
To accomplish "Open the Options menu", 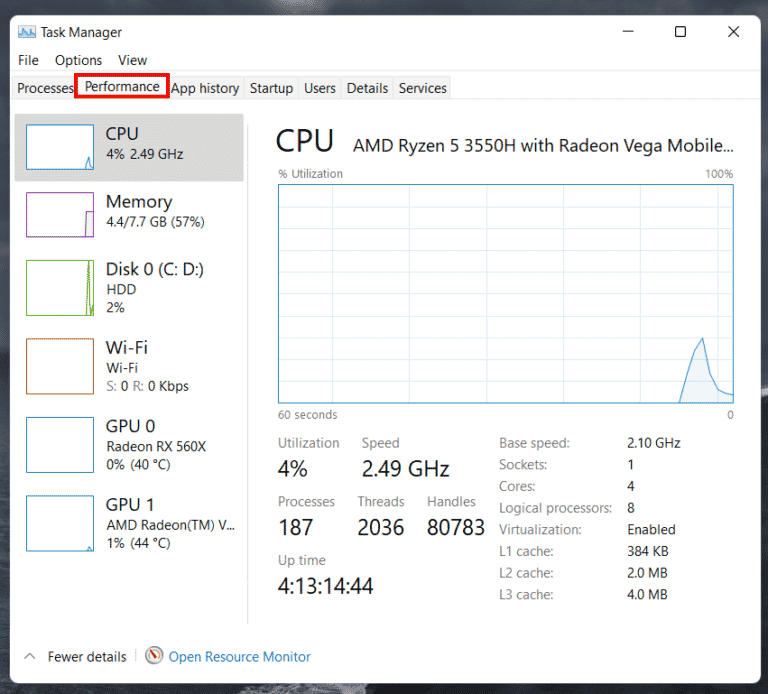I will coord(78,60).
